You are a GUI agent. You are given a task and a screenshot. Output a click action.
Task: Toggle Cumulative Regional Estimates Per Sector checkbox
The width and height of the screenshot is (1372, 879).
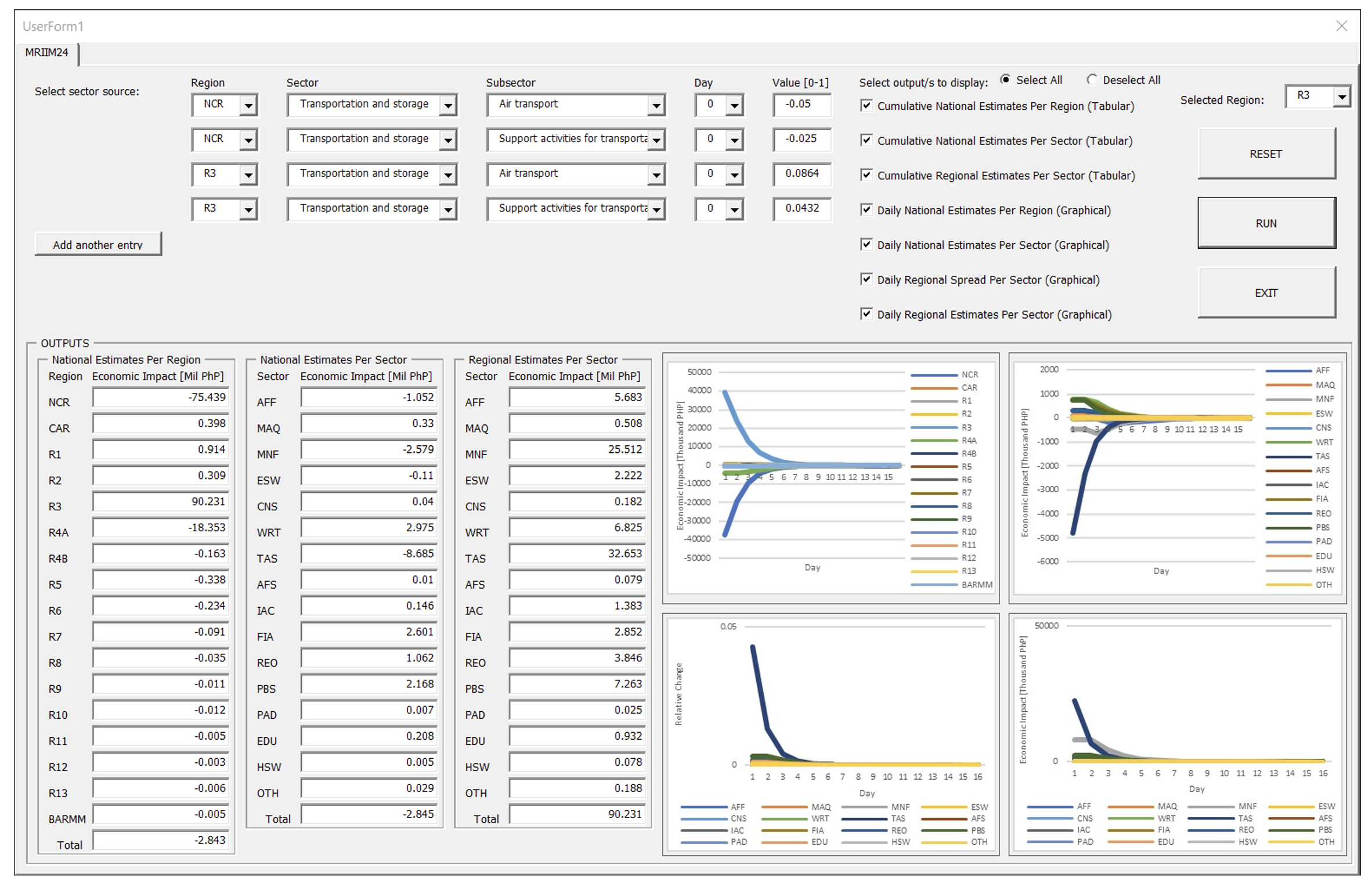[866, 175]
